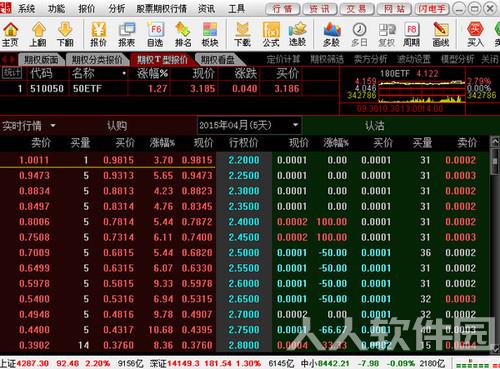Open the 系统 menu
Image resolution: width=500 pixels, height=369 pixels.
point(26,9)
